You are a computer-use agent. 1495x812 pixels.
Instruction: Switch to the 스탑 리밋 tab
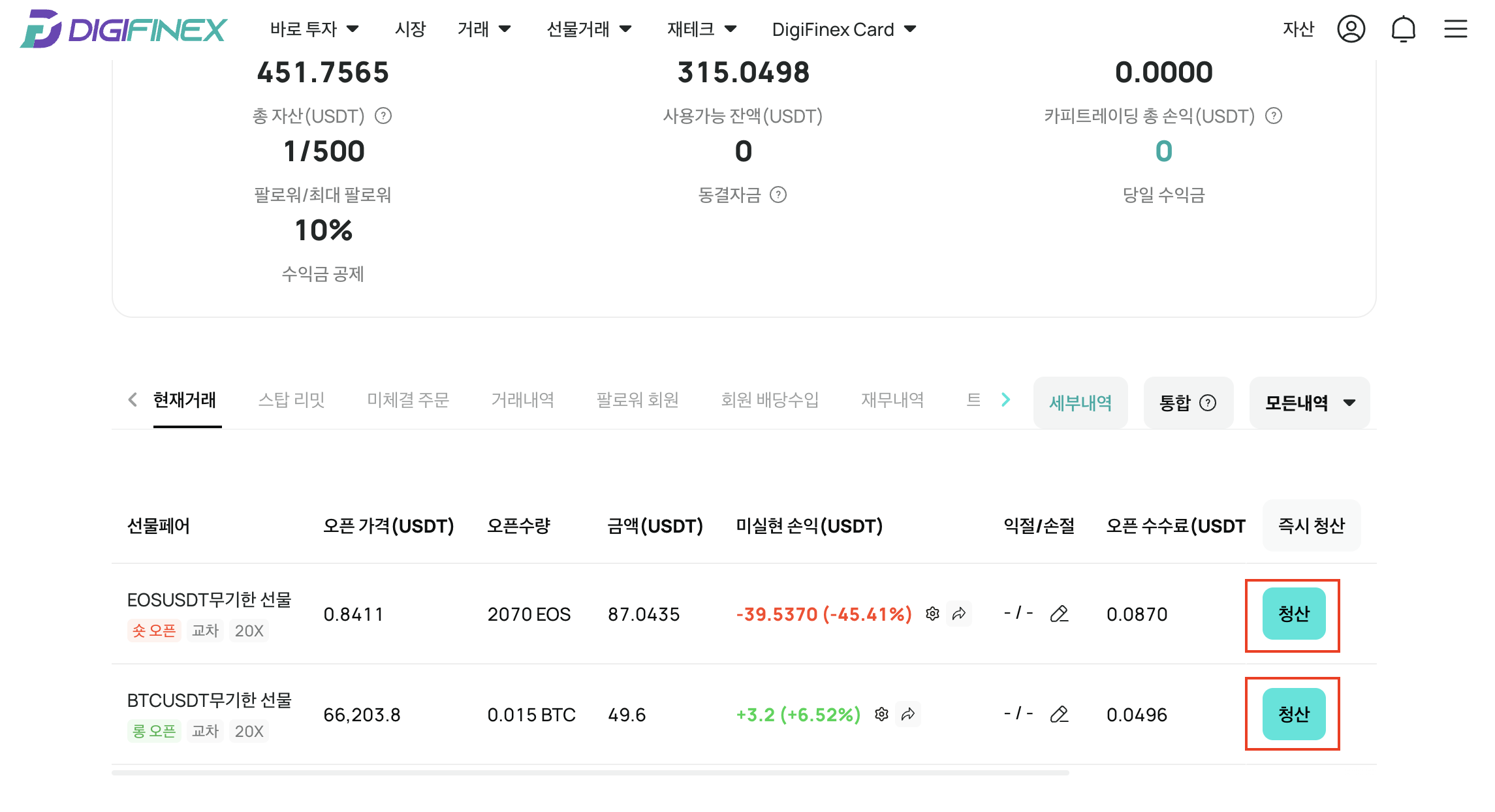[x=291, y=399]
